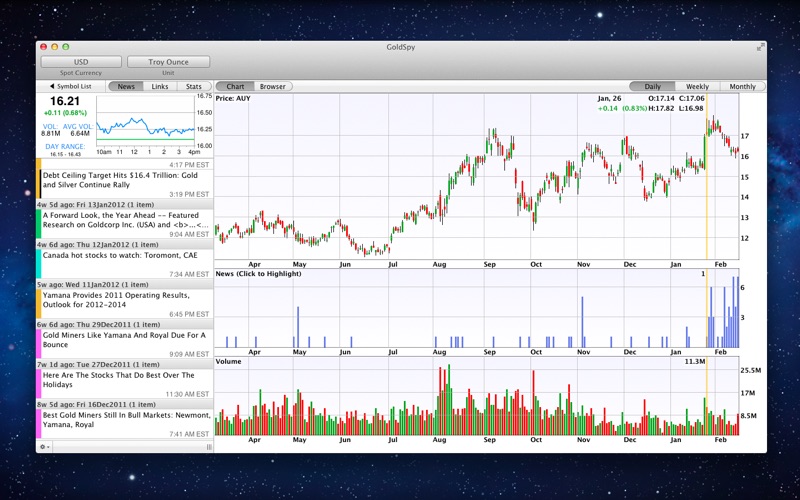Go back to the Symbol List

(71, 86)
